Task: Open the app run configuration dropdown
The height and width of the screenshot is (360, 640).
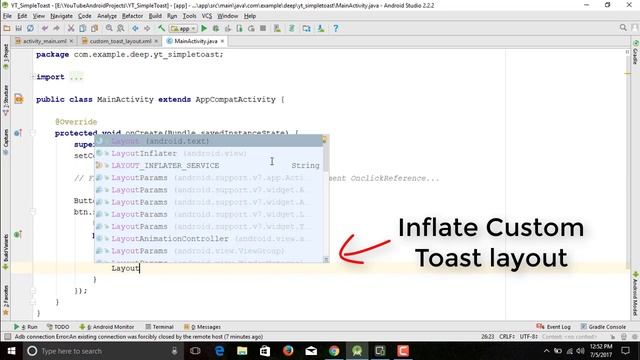Action: 183,29
